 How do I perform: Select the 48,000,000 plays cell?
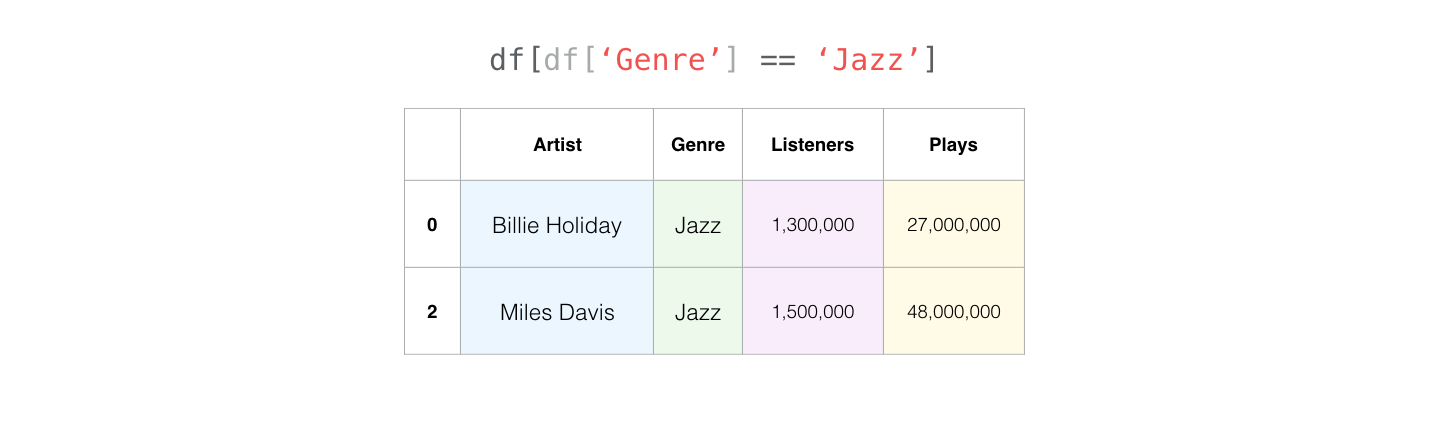(954, 312)
